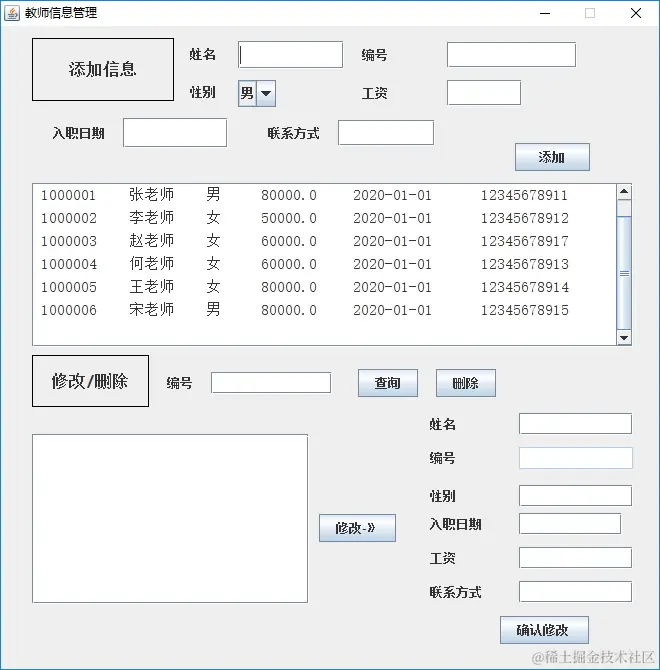Click phone number 12345678917

click(525, 241)
